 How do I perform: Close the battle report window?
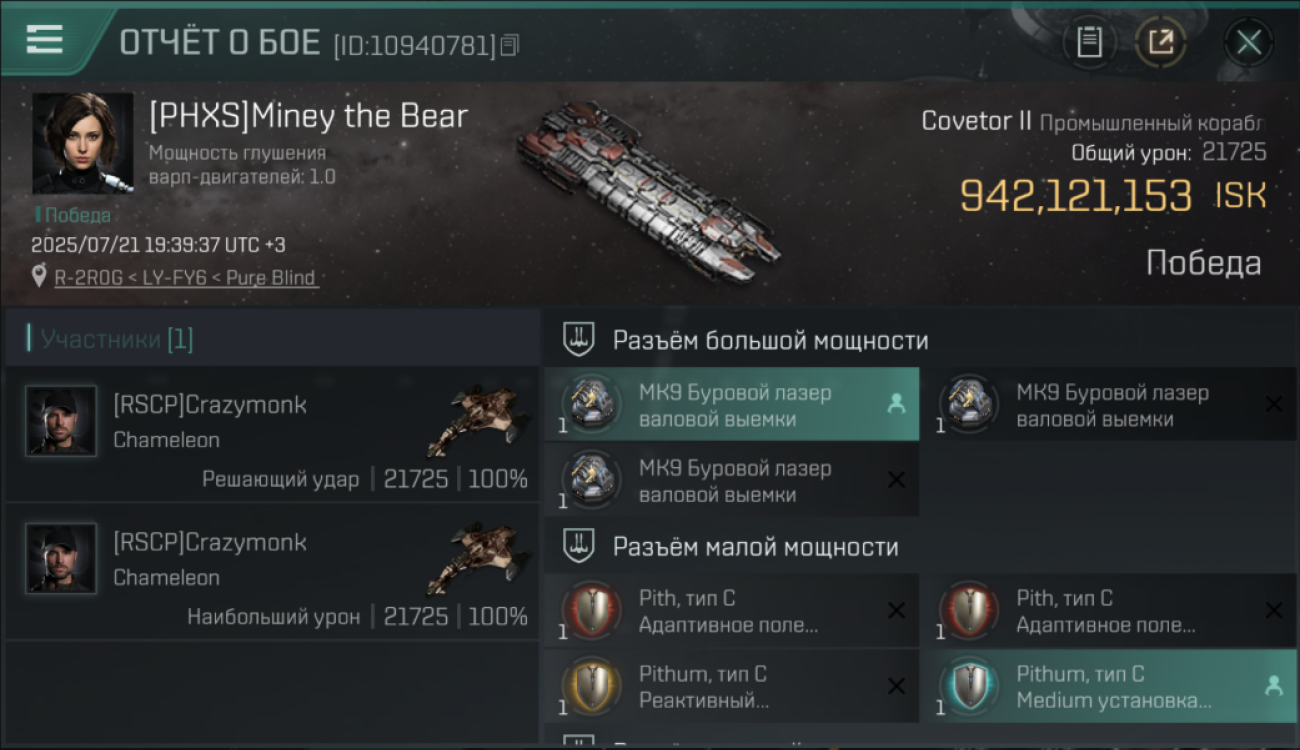point(1248,42)
